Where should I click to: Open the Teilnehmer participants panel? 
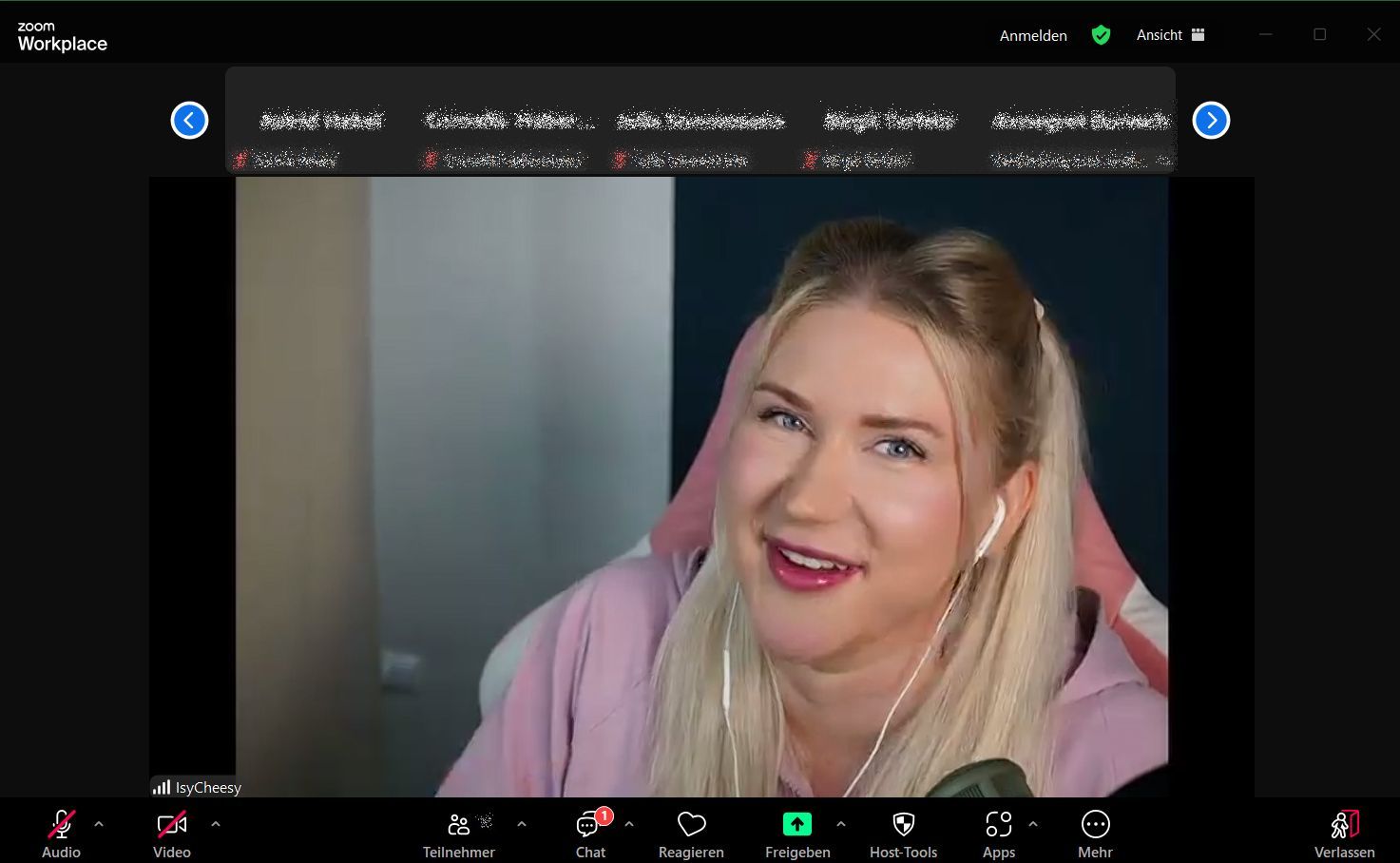tap(459, 825)
